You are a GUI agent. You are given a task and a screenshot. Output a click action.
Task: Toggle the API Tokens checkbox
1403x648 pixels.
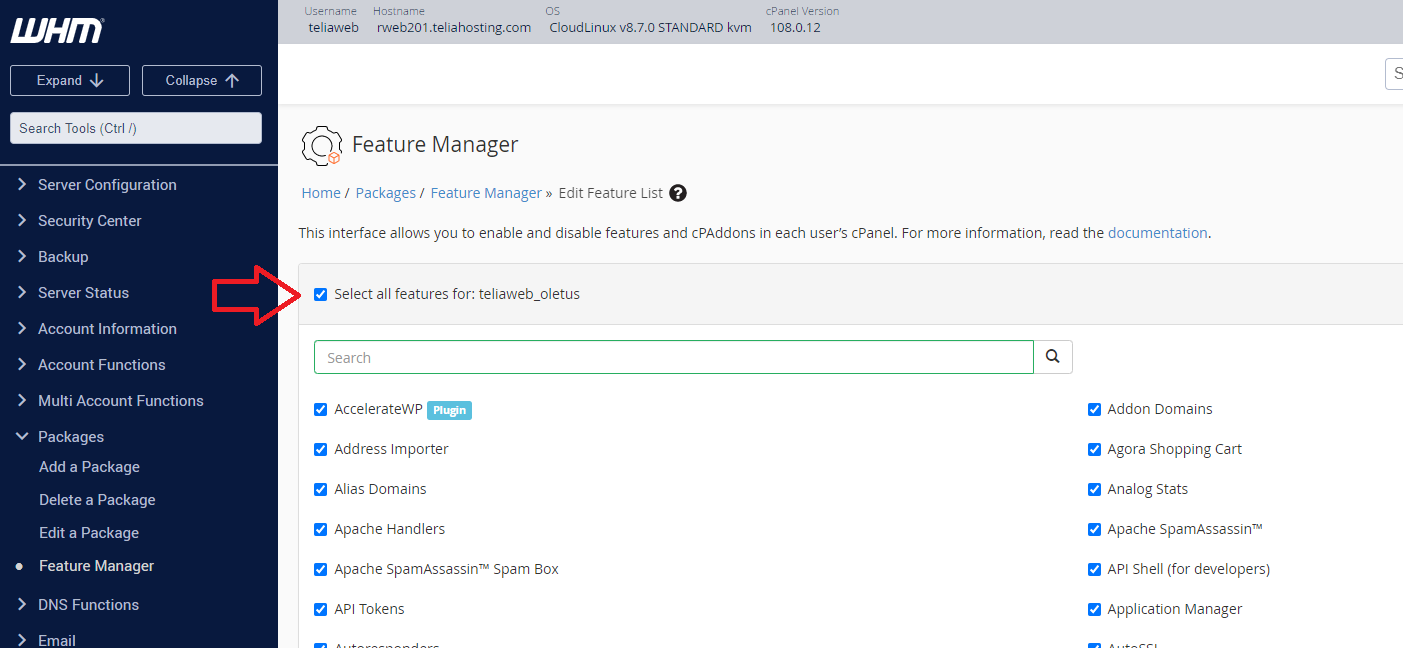click(321, 609)
